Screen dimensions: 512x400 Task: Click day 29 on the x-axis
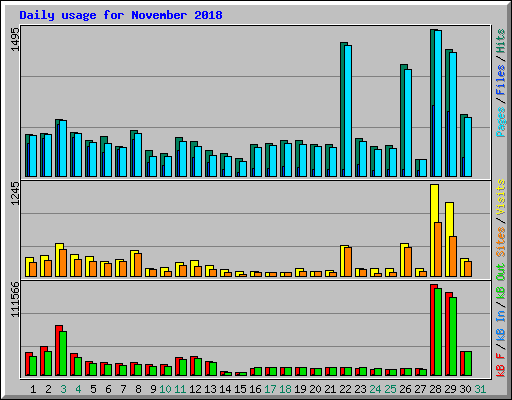[x=450, y=389]
